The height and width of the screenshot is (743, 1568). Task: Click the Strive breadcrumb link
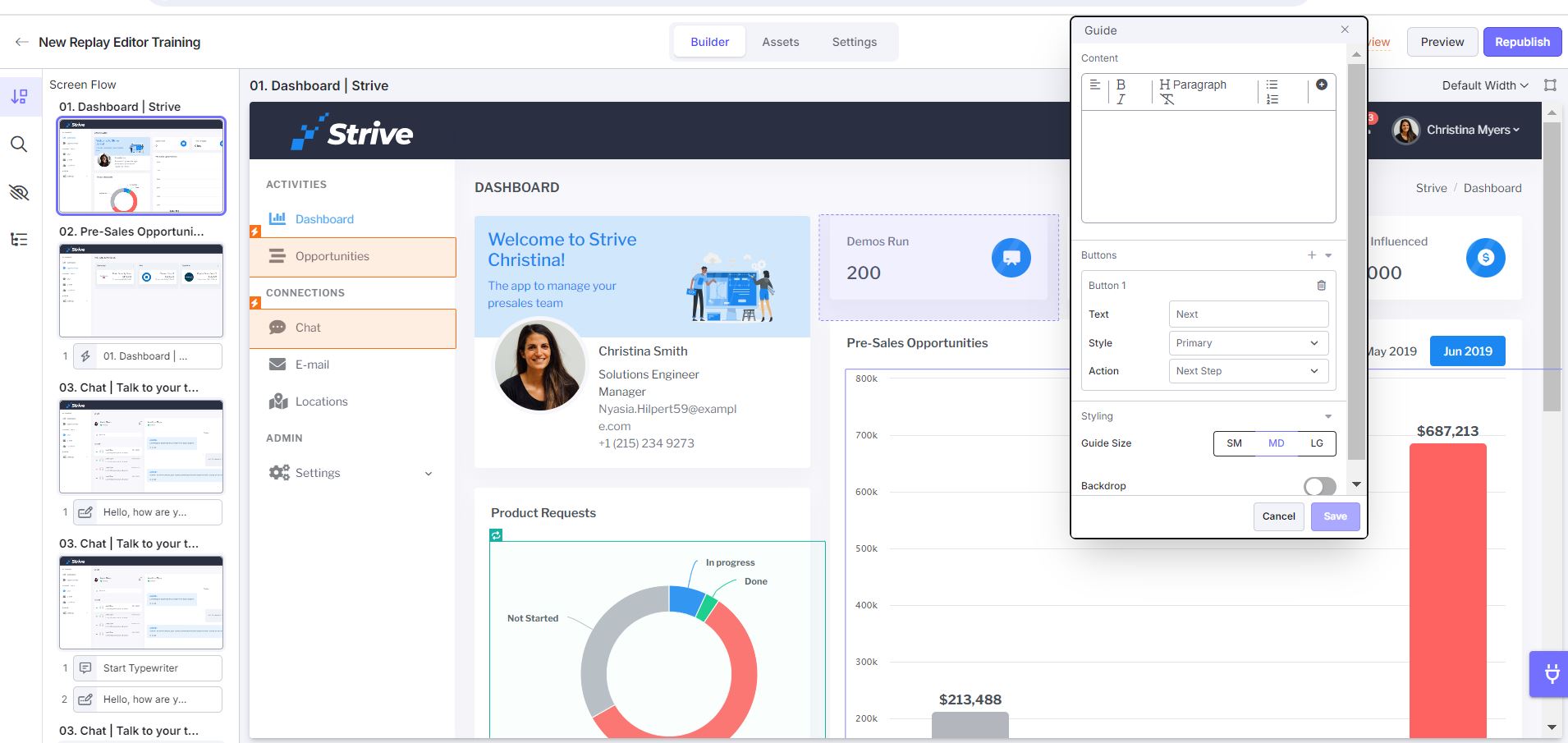click(x=1431, y=188)
